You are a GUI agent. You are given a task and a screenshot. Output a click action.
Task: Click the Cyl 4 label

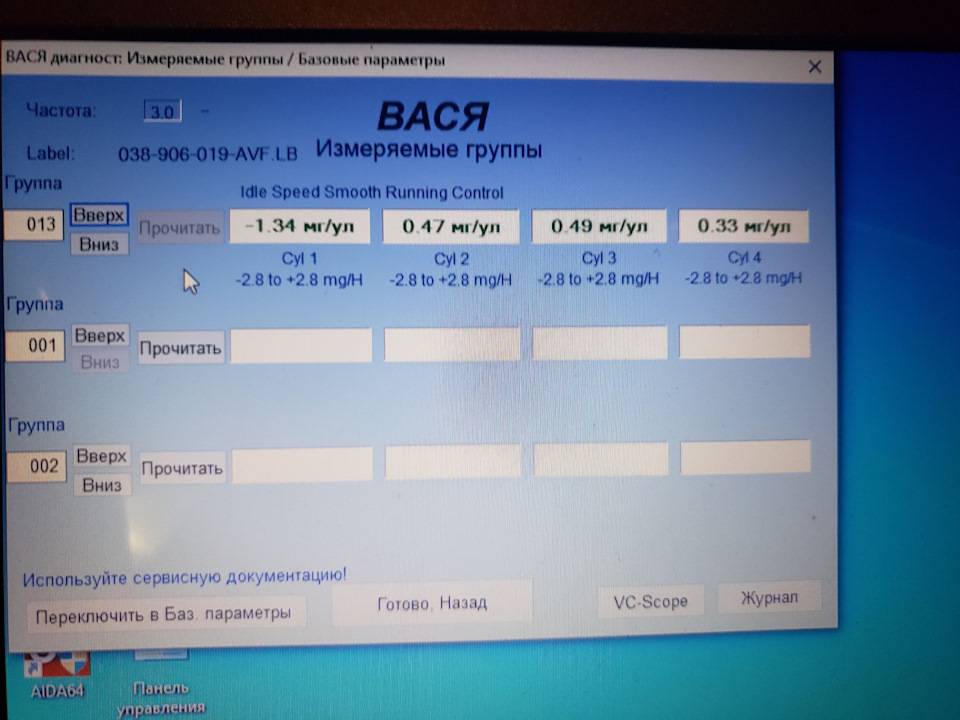(744, 257)
